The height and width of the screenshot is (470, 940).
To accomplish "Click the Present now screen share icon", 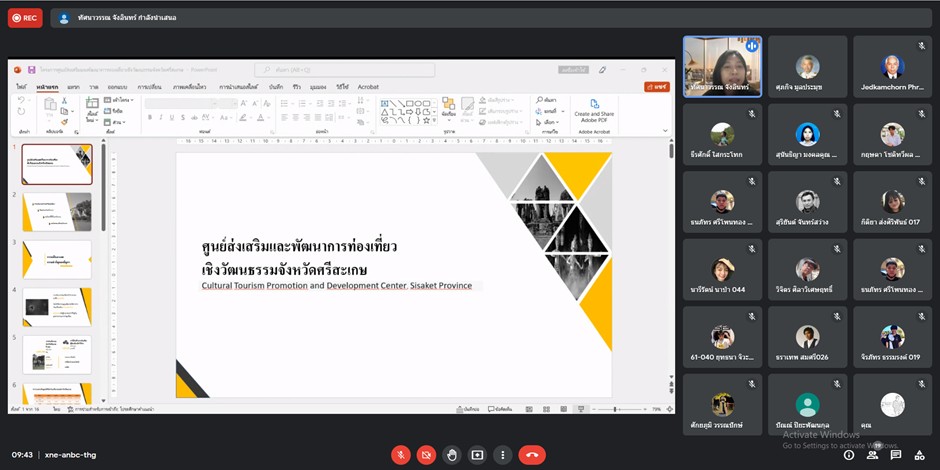I will (x=477, y=455).
